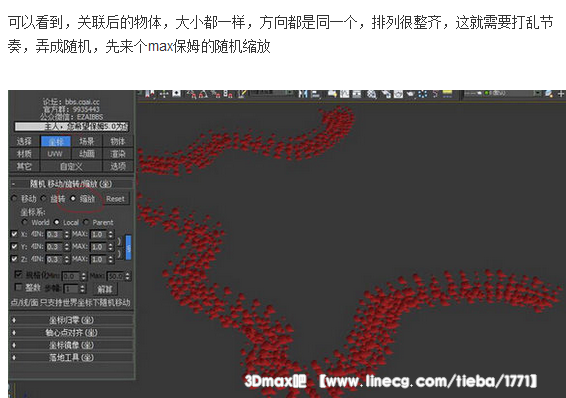
Task: Uncheck the Y axis checkbox
Action: [14, 246]
